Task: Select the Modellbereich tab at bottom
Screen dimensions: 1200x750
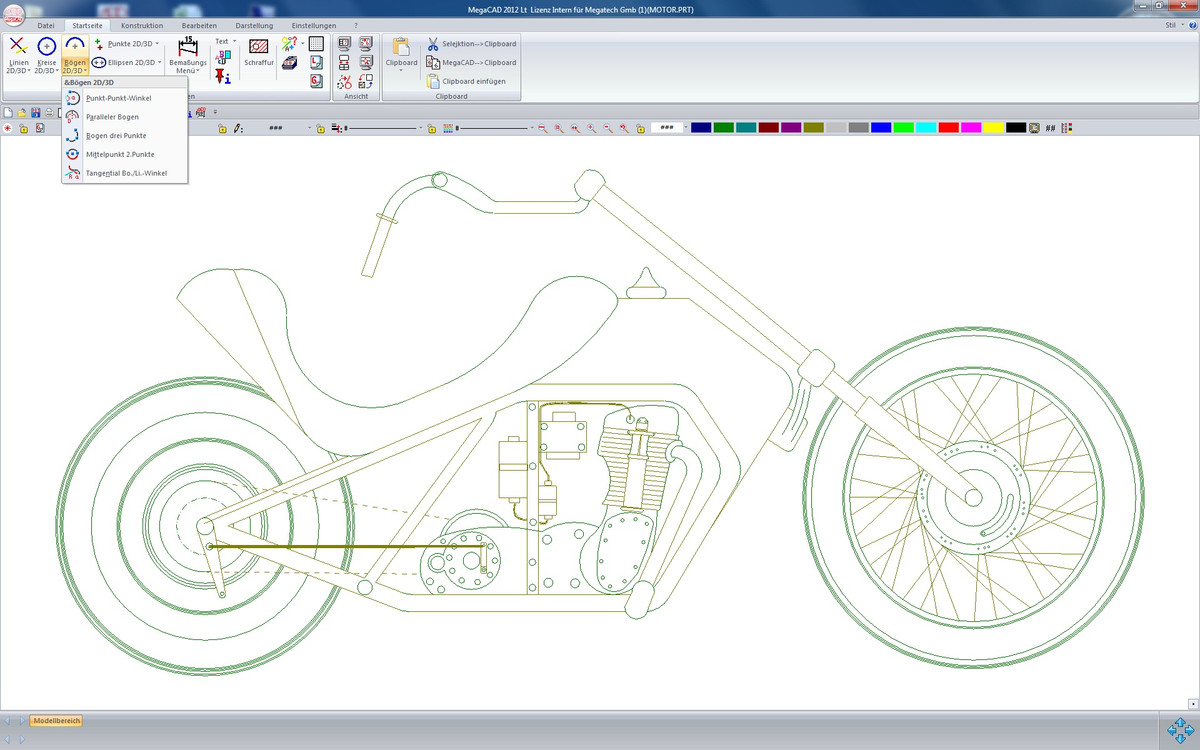Action: [x=56, y=720]
